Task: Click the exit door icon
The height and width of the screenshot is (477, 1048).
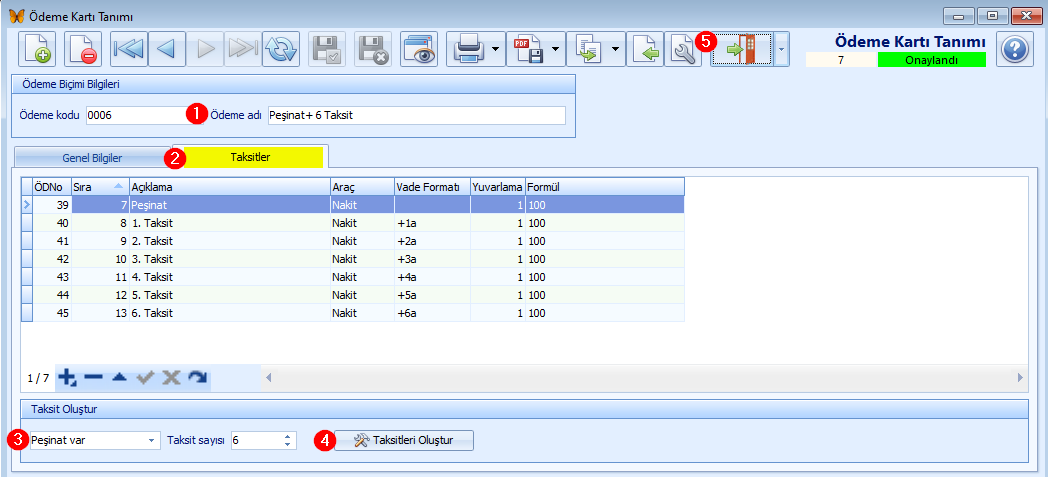Action: pyautogui.click(x=741, y=49)
